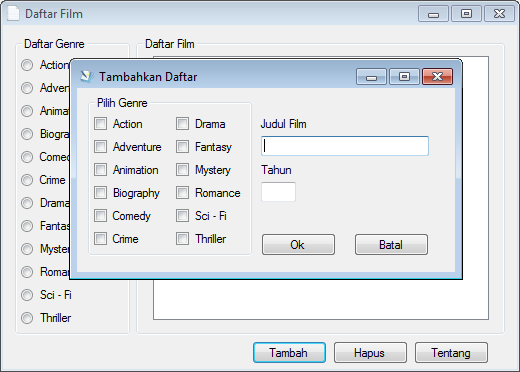520x372 pixels.
Task: Check the Drama genre checkbox
Action: point(182,124)
